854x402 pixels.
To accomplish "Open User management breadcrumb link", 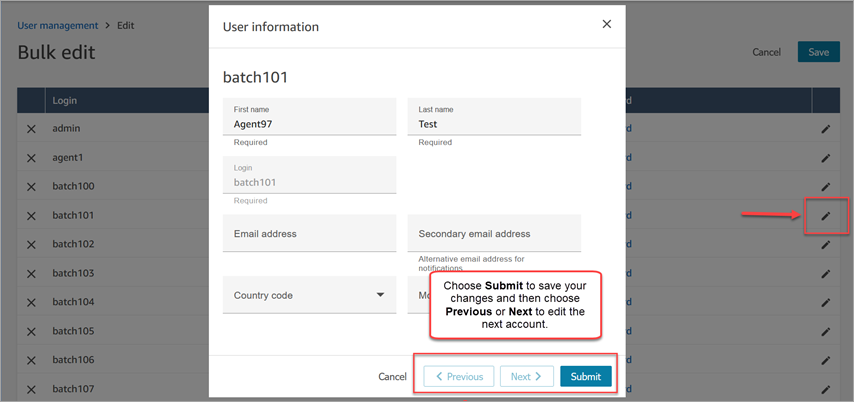I will coord(58,25).
